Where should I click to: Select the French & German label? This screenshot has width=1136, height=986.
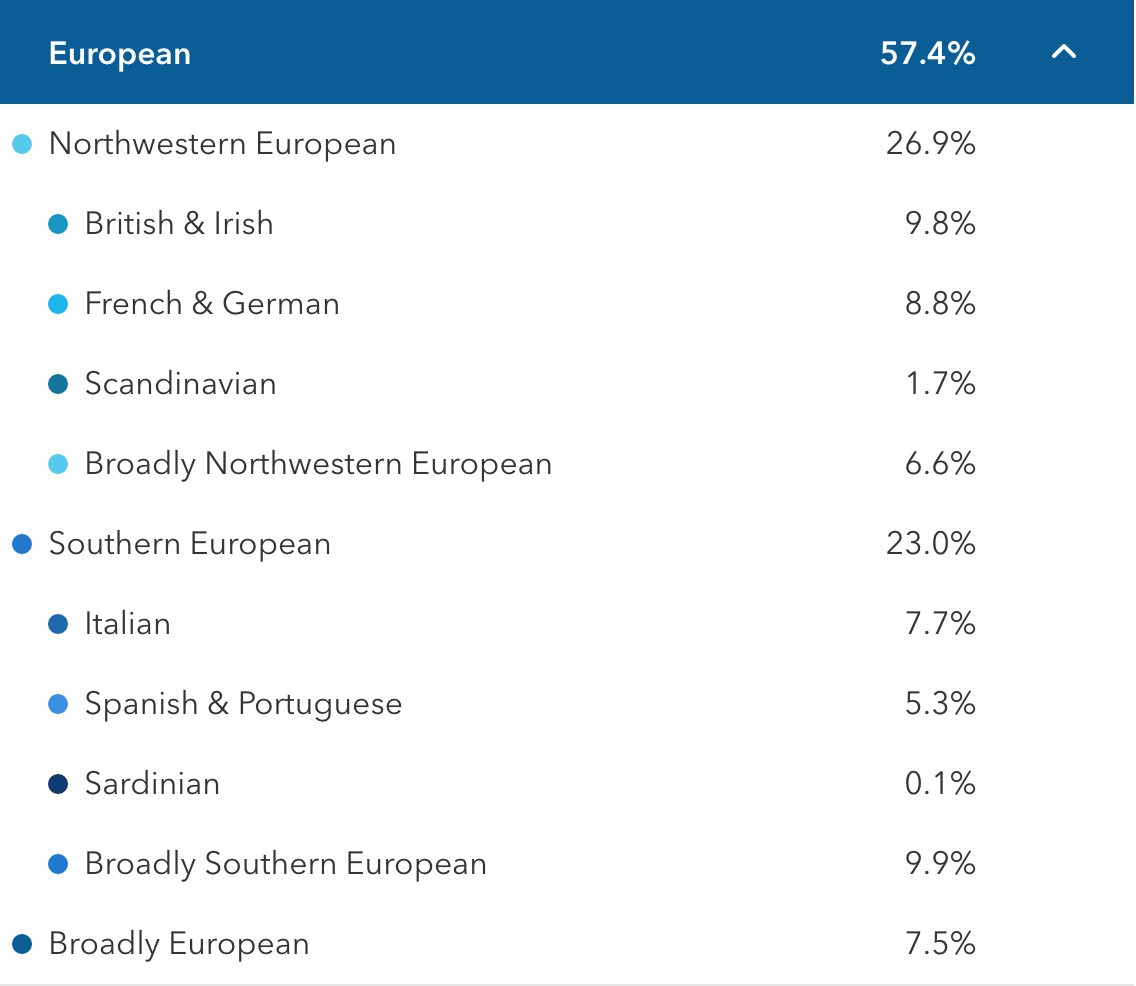tap(212, 303)
